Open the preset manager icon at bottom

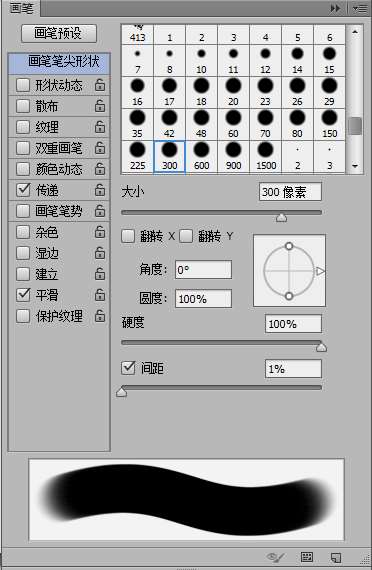(x=307, y=557)
